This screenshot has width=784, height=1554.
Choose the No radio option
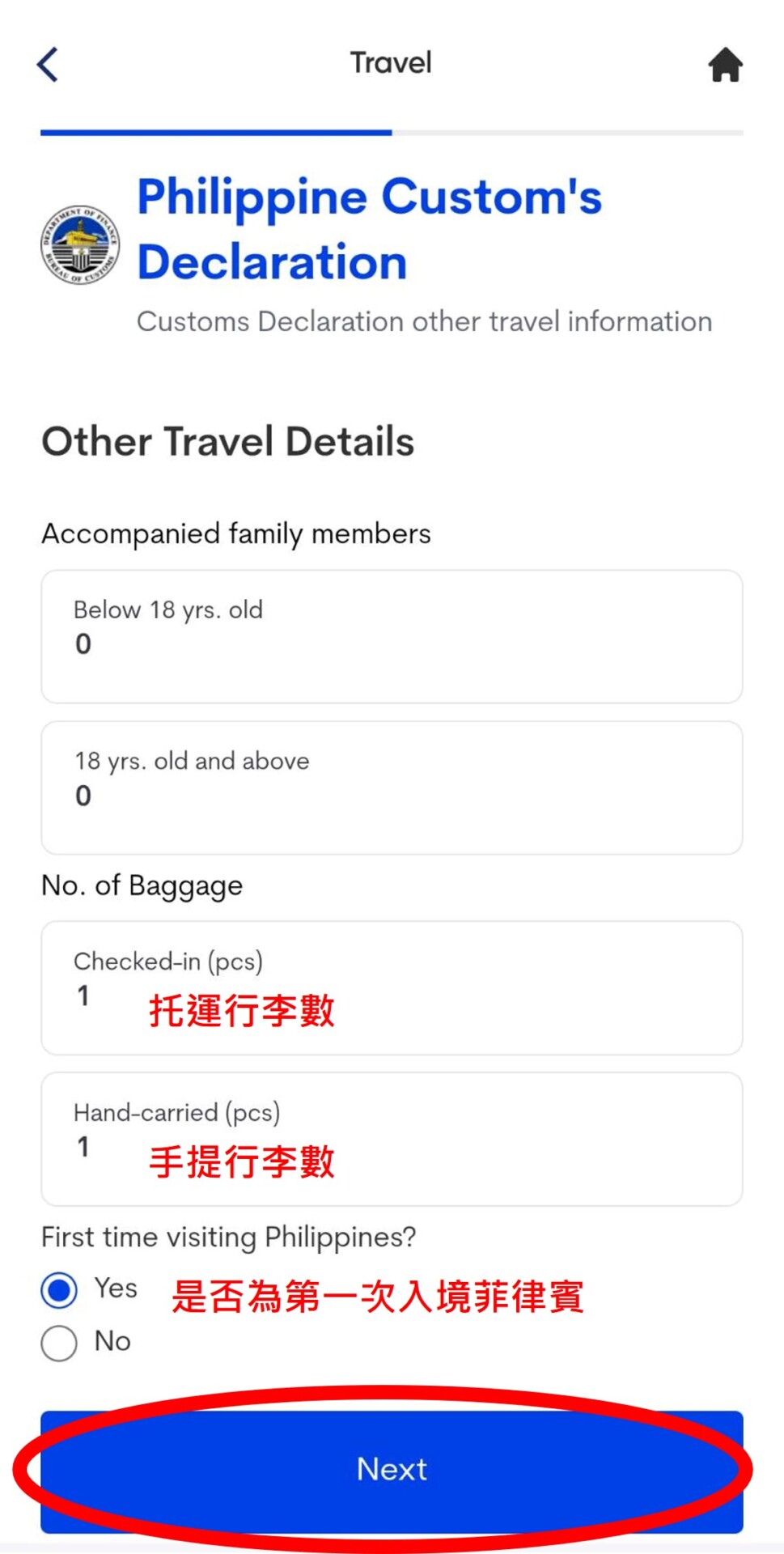[60, 1343]
